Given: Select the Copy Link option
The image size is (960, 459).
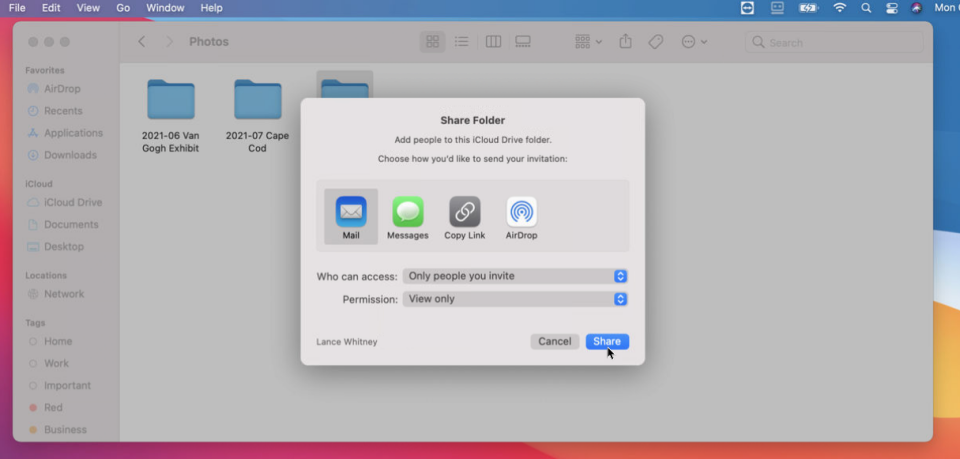Looking at the screenshot, I should coord(464,216).
